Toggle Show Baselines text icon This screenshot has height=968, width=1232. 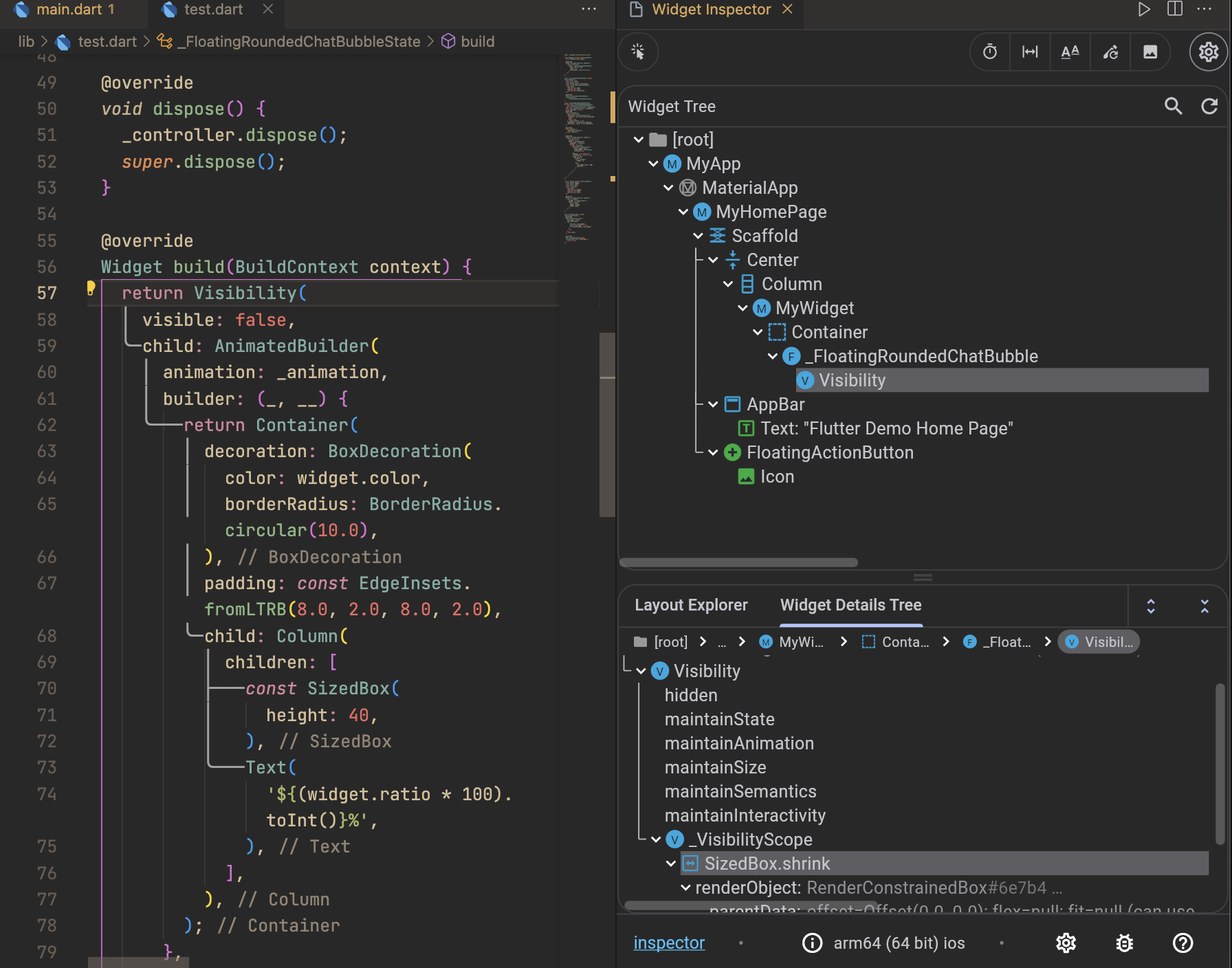(1070, 52)
